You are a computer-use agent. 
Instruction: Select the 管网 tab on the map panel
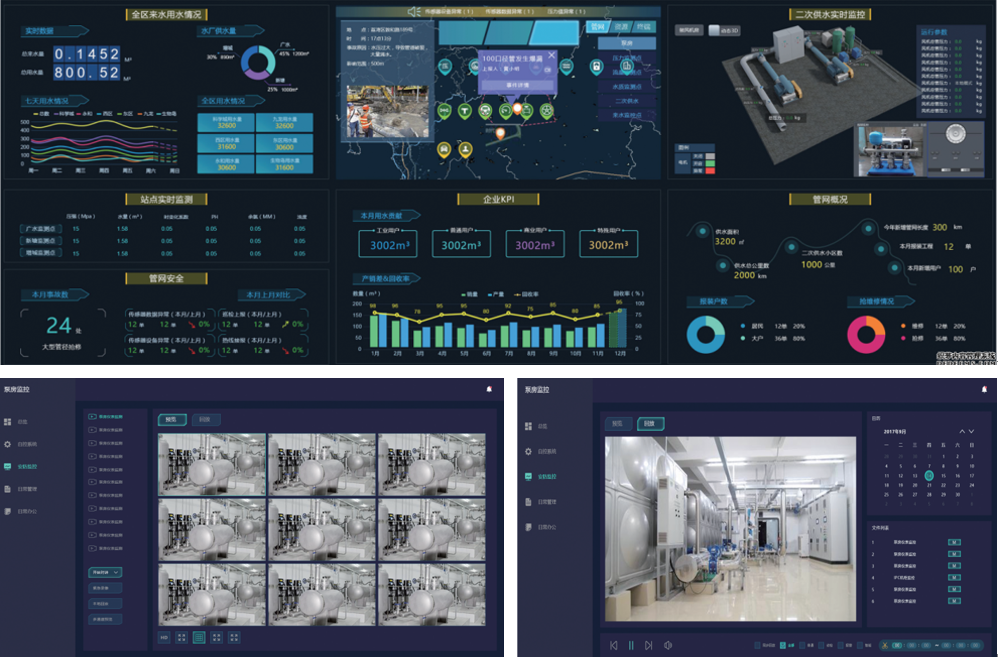597,27
